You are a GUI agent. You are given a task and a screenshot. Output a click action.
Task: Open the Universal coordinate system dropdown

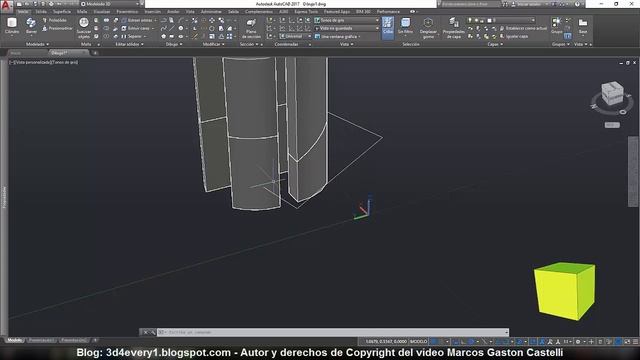pyautogui.click(x=295, y=36)
